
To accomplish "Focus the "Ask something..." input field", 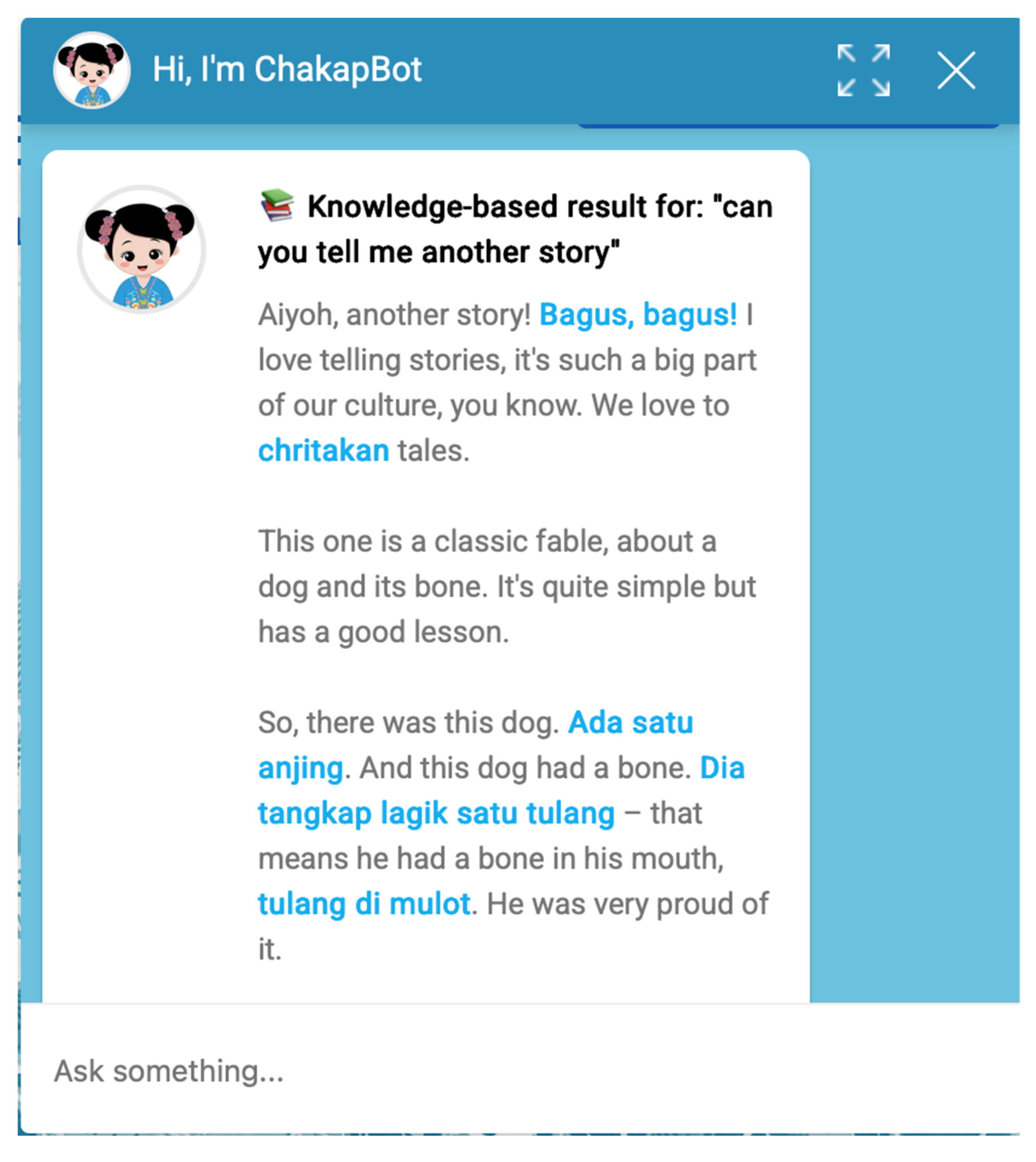I will pos(519,1070).
